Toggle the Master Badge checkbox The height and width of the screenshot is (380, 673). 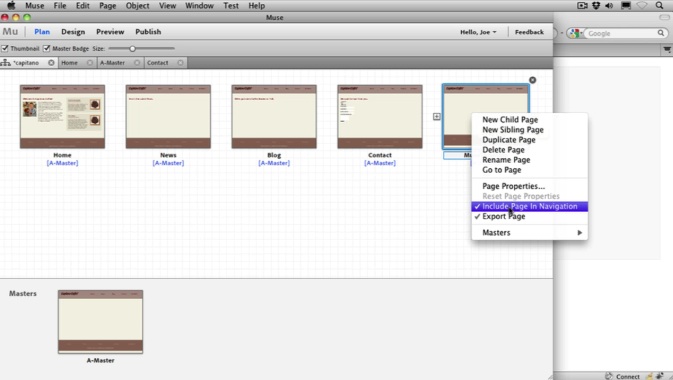[47, 49]
